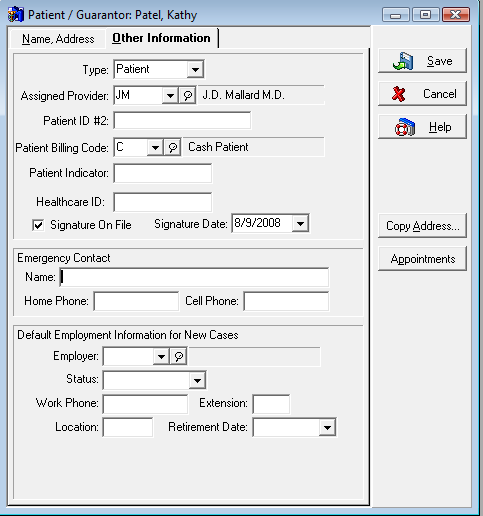Click the Healthcare ID input field

click(163, 202)
